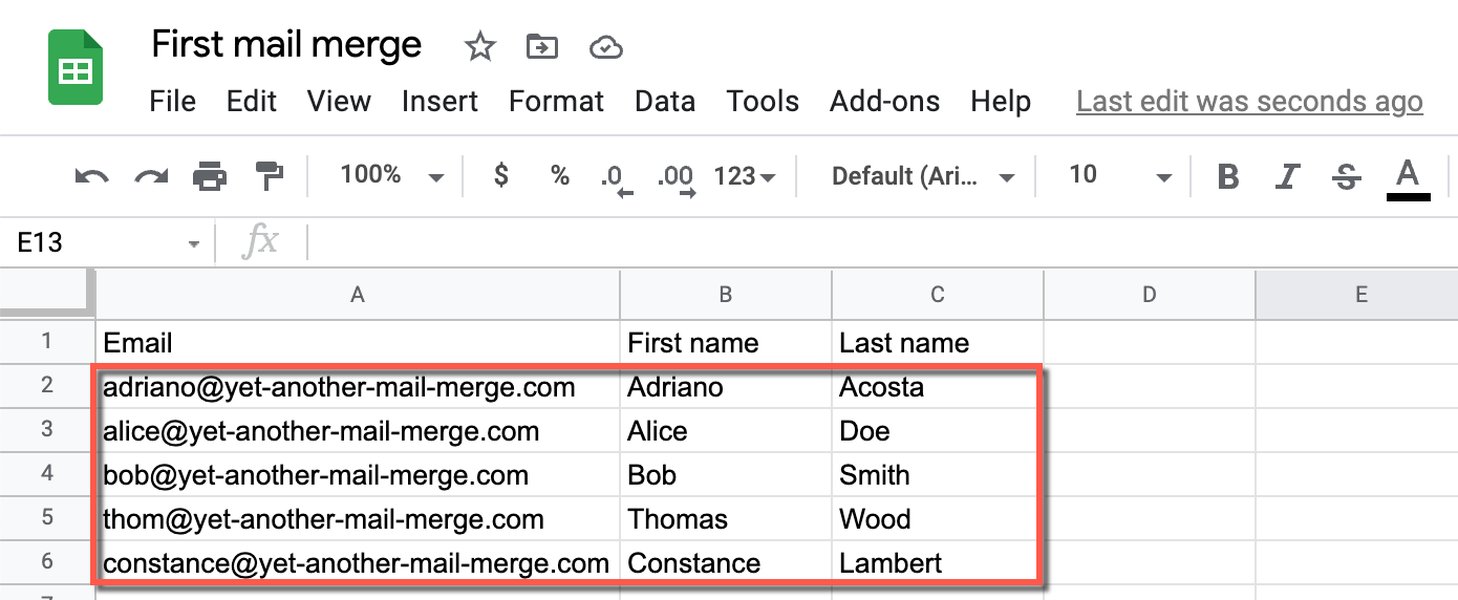Select the Doe last name cell

click(x=937, y=430)
